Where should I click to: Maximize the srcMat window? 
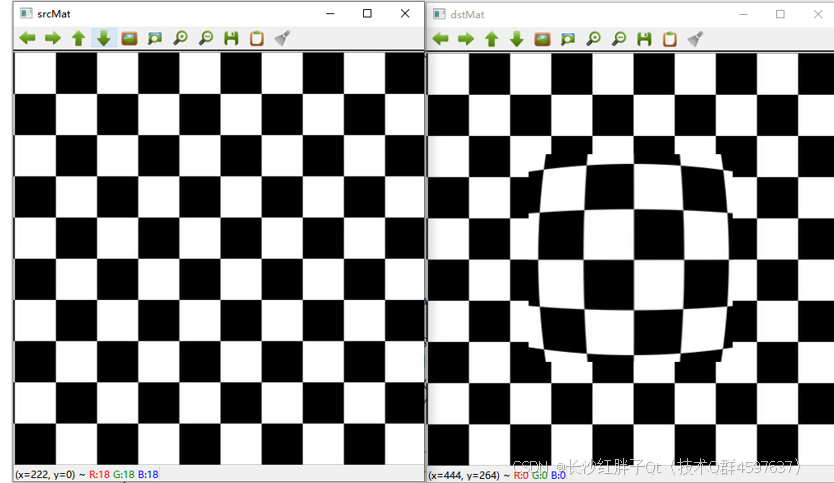tap(367, 13)
